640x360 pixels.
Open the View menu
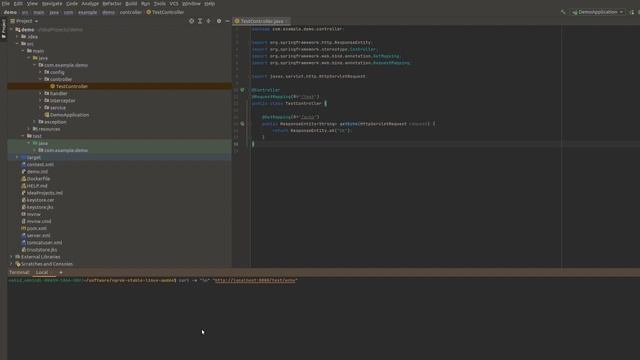tap(32, 4)
